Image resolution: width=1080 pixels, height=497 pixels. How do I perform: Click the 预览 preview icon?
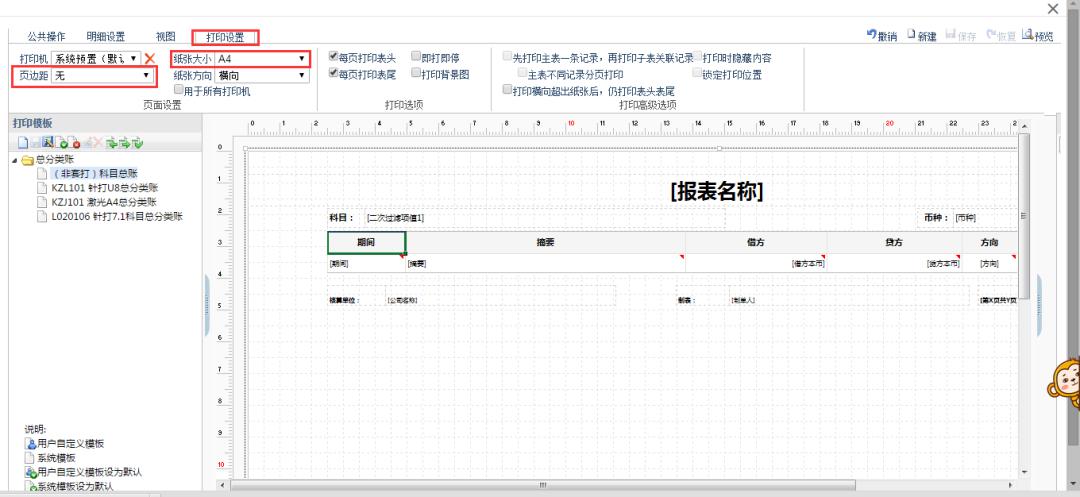(x=1028, y=34)
